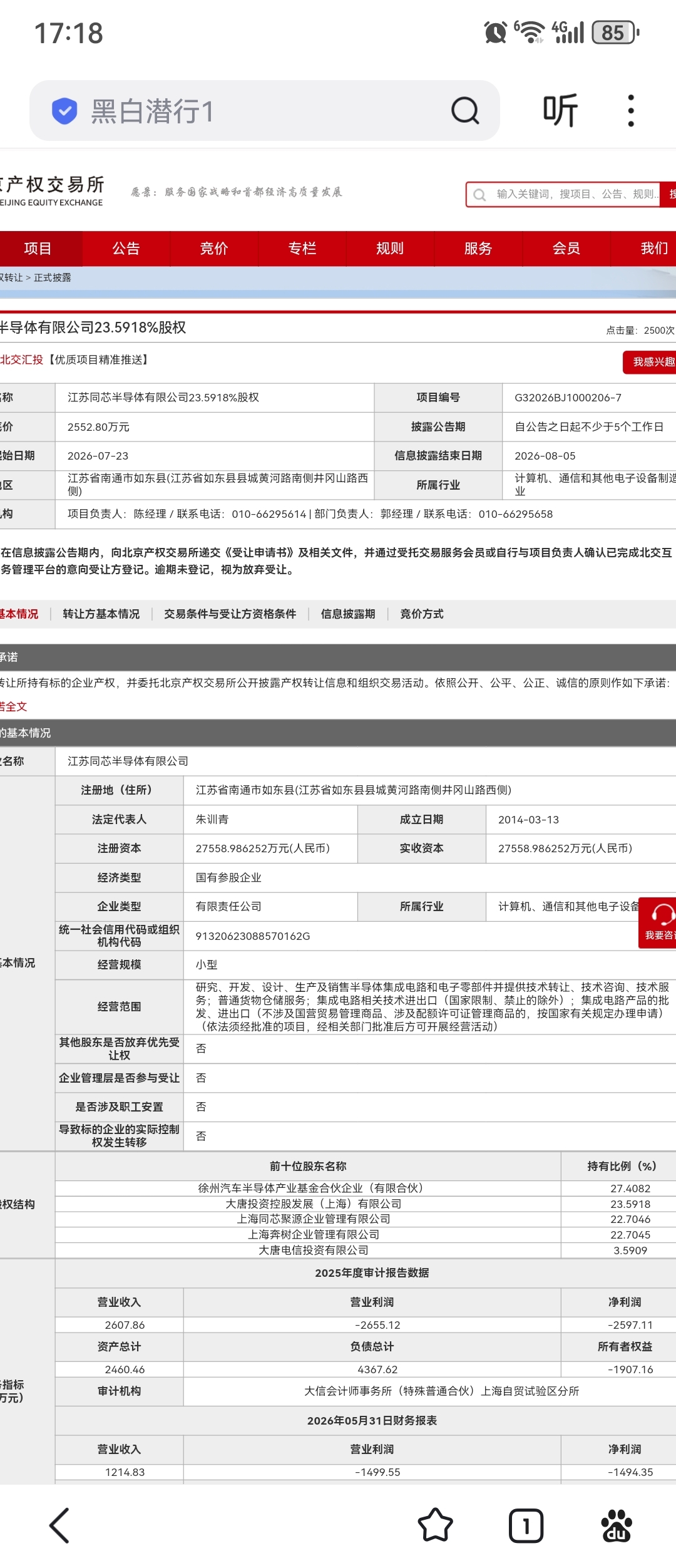
Task: Bookmark the page with the star icon
Action: pyautogui.click(x=435, y=1525)
